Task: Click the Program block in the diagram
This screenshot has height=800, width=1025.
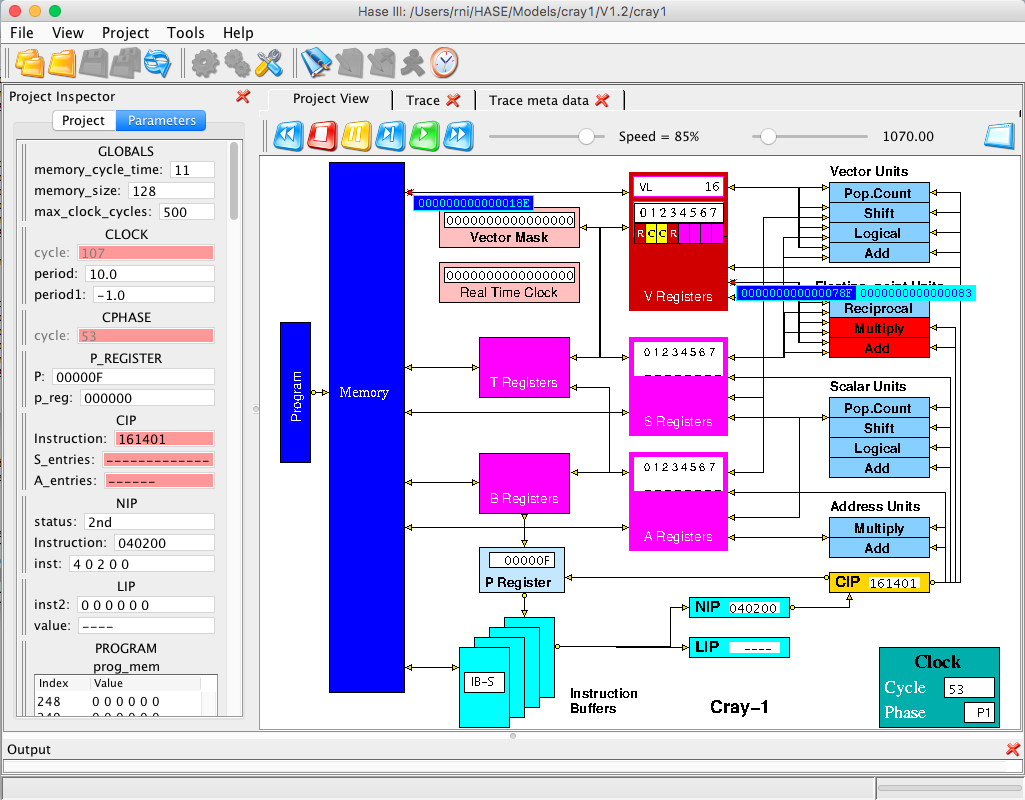Action: tap(295, 392)
